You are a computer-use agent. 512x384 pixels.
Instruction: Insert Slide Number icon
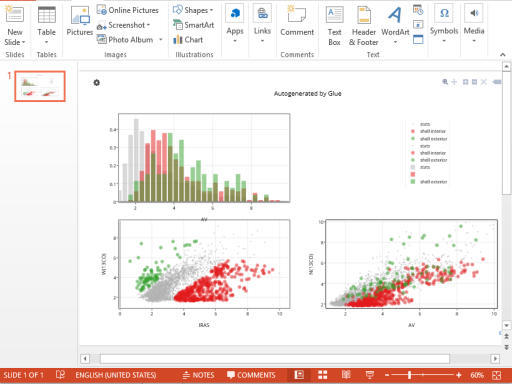[418, 25]
